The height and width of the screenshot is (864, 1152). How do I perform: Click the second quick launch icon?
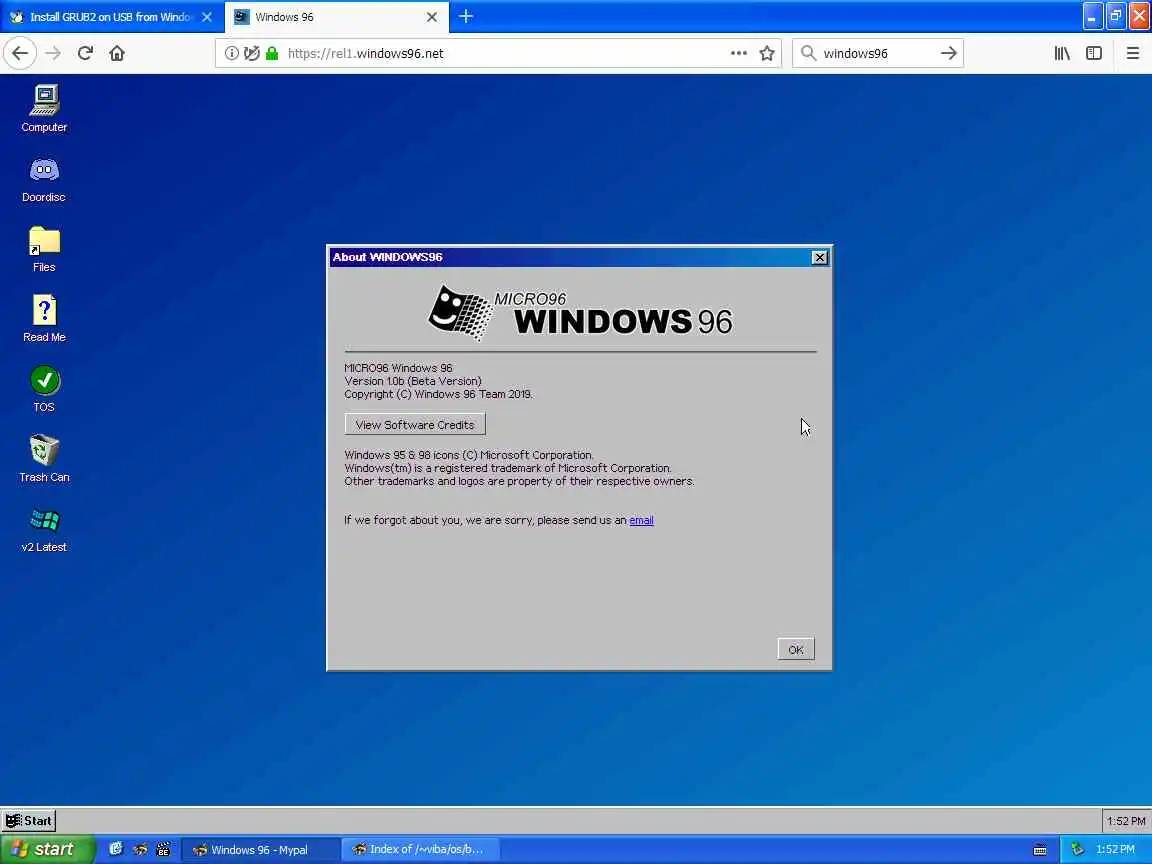coord(140,849)
